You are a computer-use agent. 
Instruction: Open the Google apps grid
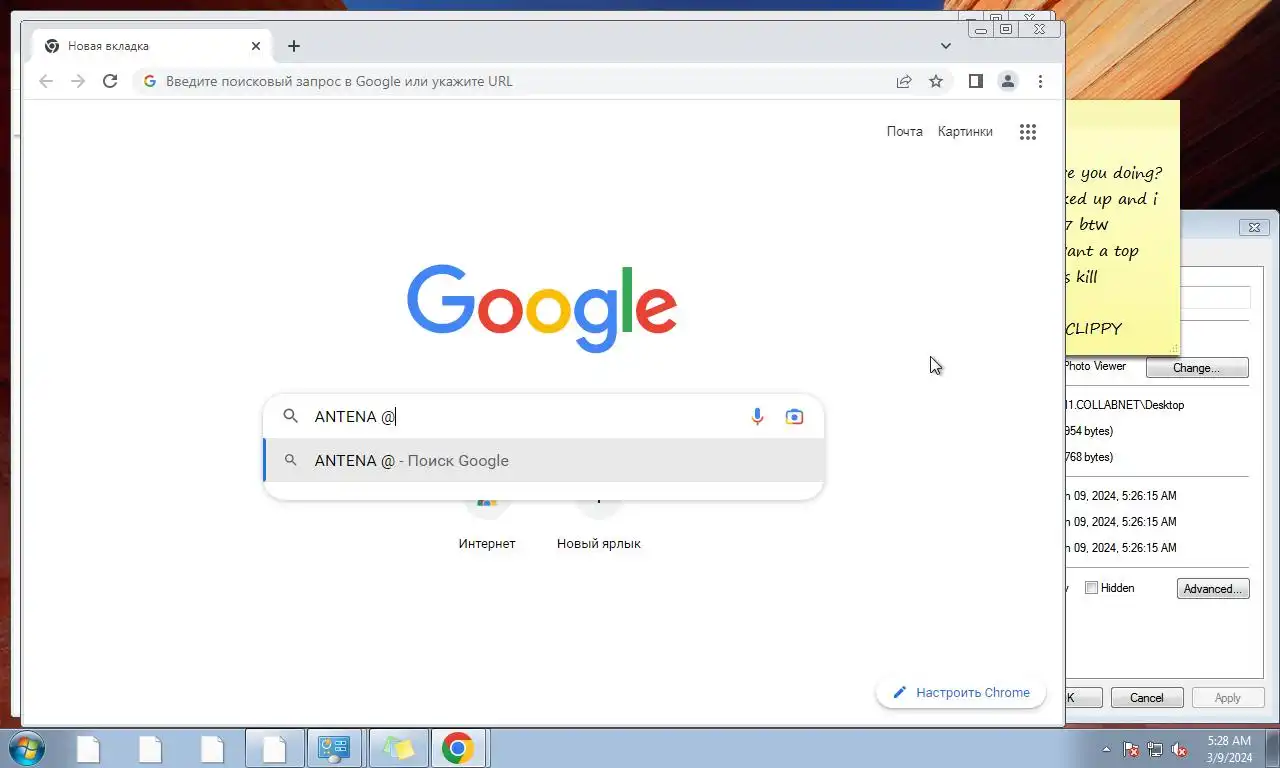click(1027, 131)
